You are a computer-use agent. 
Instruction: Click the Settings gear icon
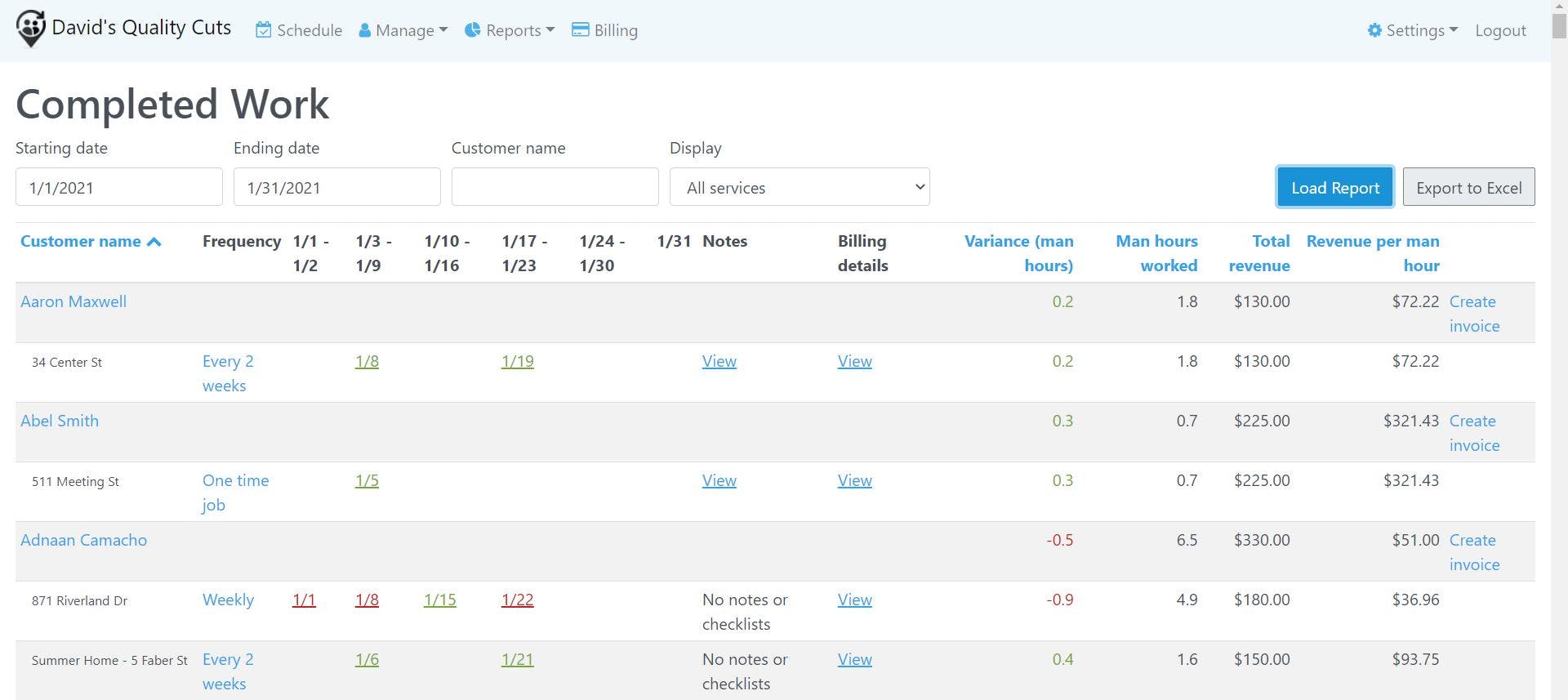(1374, 30)
